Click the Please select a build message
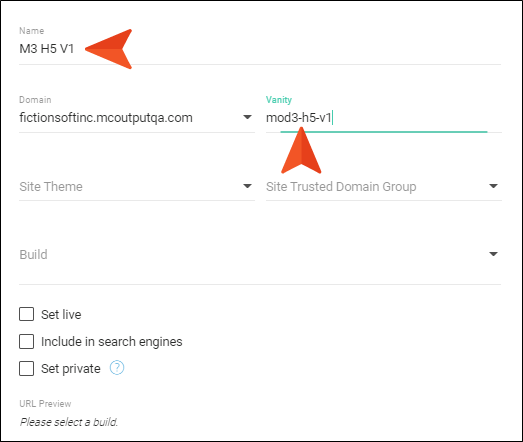 69,422
